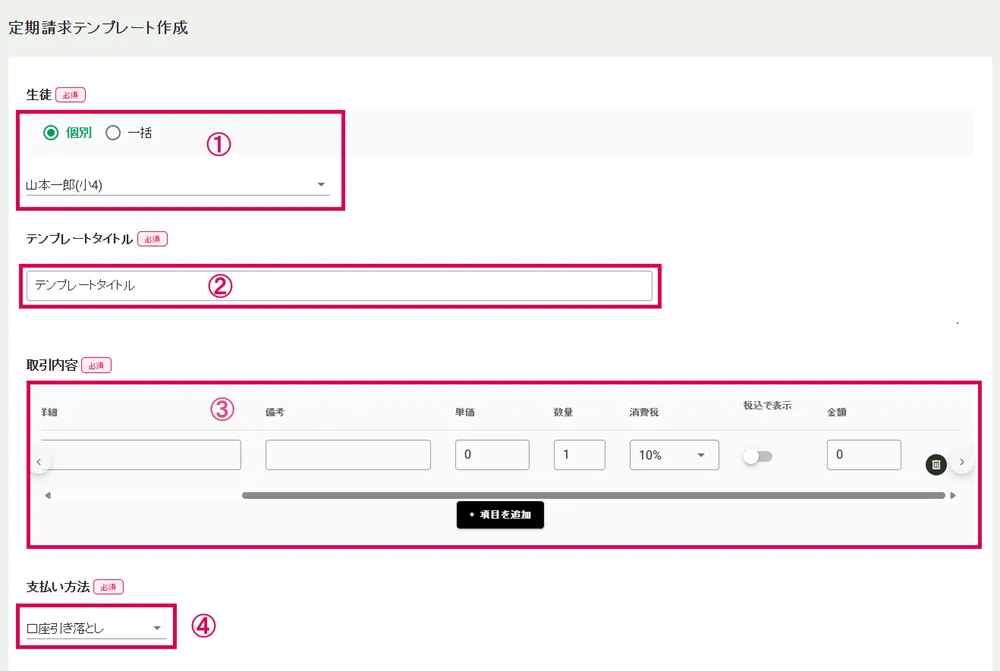The width and height of the screenshot is (1000, 671).
Task: Click the horizontal scrollbar right arrow
Action: (x=953, y=495)
